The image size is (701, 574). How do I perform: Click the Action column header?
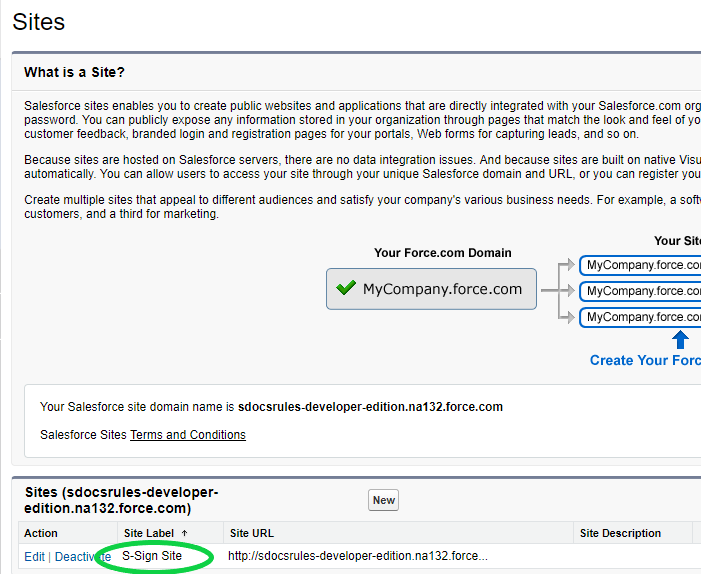(x=41, y=533)
